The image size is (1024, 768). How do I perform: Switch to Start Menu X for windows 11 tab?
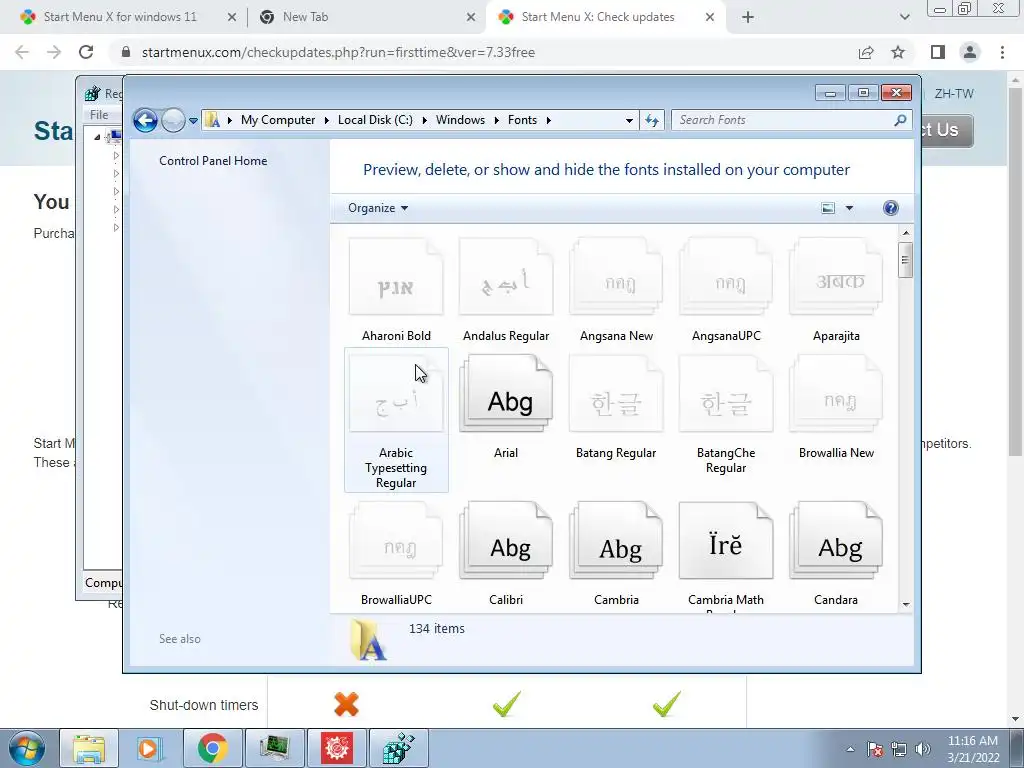click(121, 17)
